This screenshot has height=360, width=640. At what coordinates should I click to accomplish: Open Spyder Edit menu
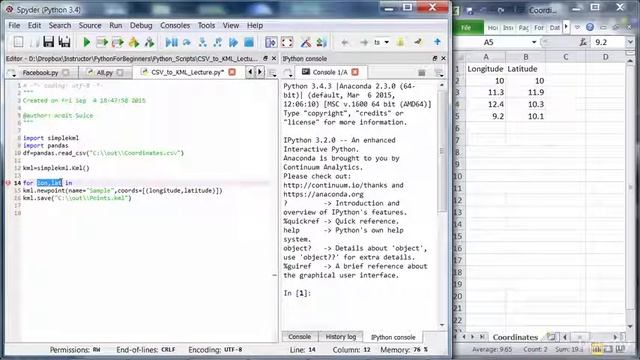(x=34, y=25)
